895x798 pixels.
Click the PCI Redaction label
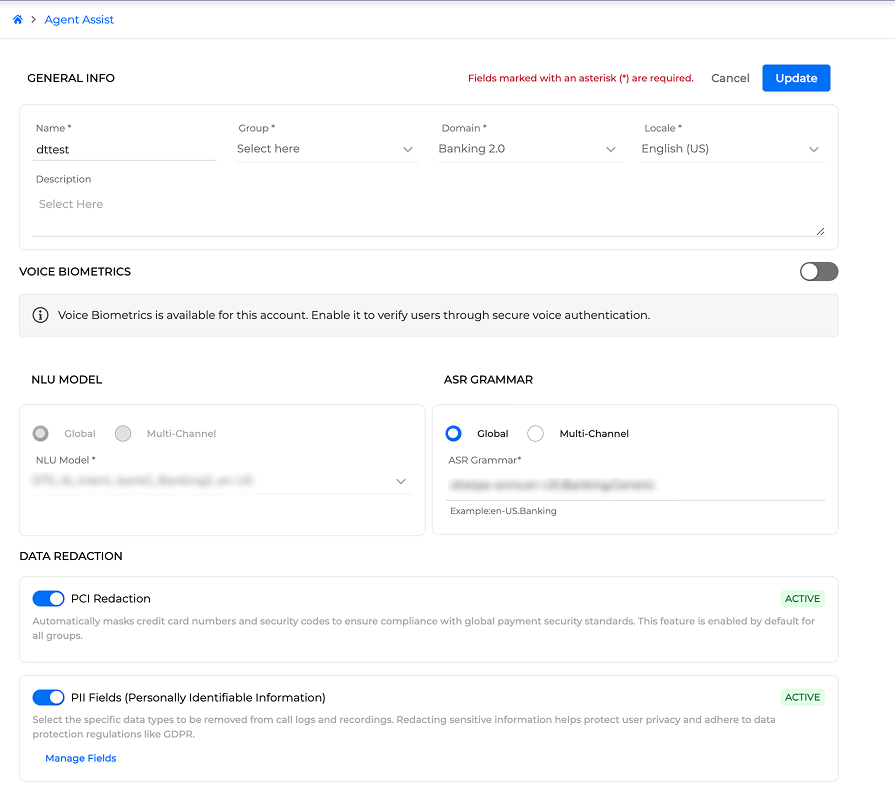coord(111,598)
